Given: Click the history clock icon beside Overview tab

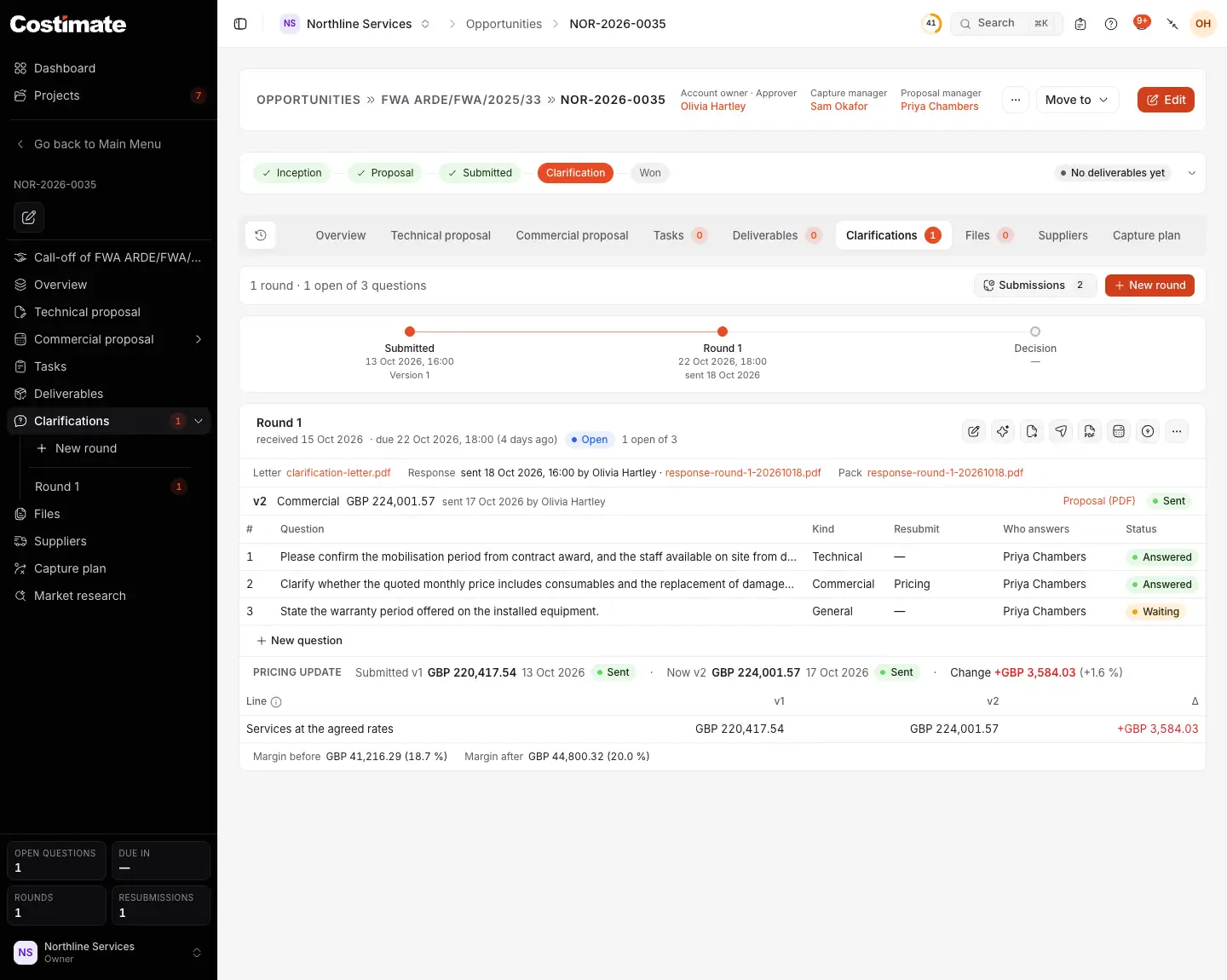Looking at the screenshot, I should 261,235.
